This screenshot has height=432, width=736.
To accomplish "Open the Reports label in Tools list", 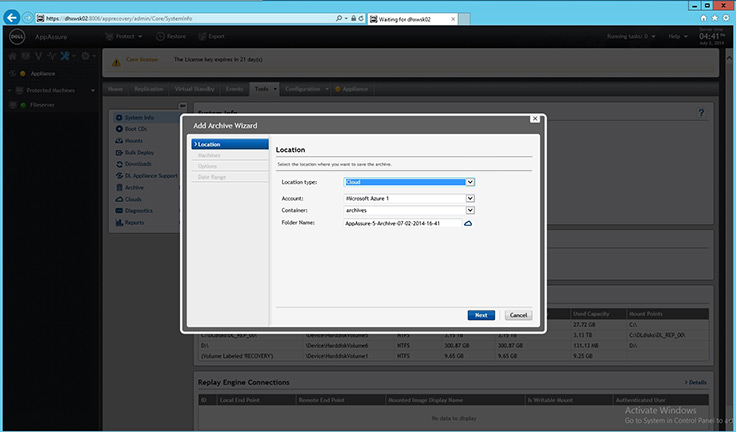I will (134, 223).
